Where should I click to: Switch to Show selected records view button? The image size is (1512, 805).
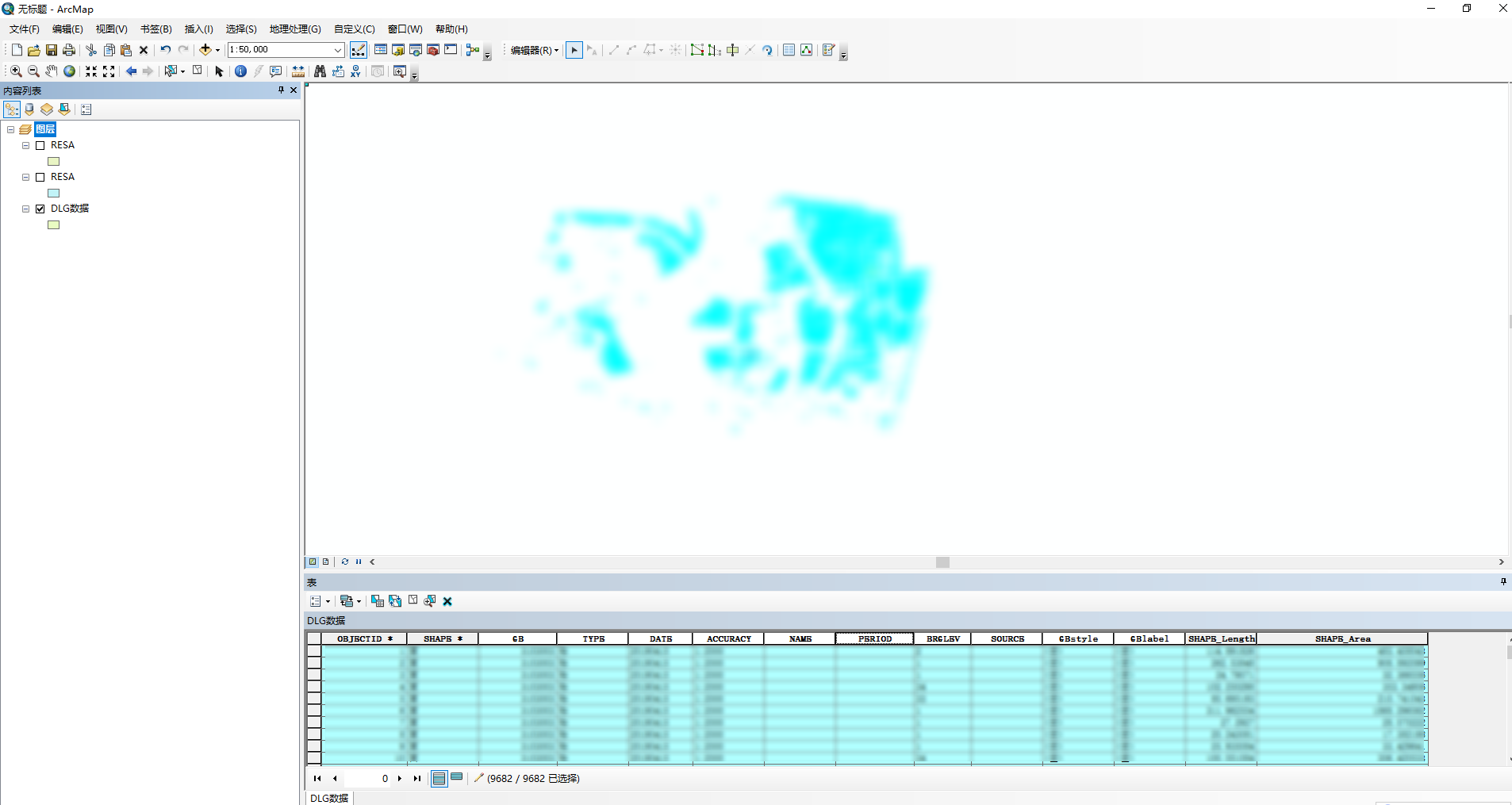click(457, 778)
